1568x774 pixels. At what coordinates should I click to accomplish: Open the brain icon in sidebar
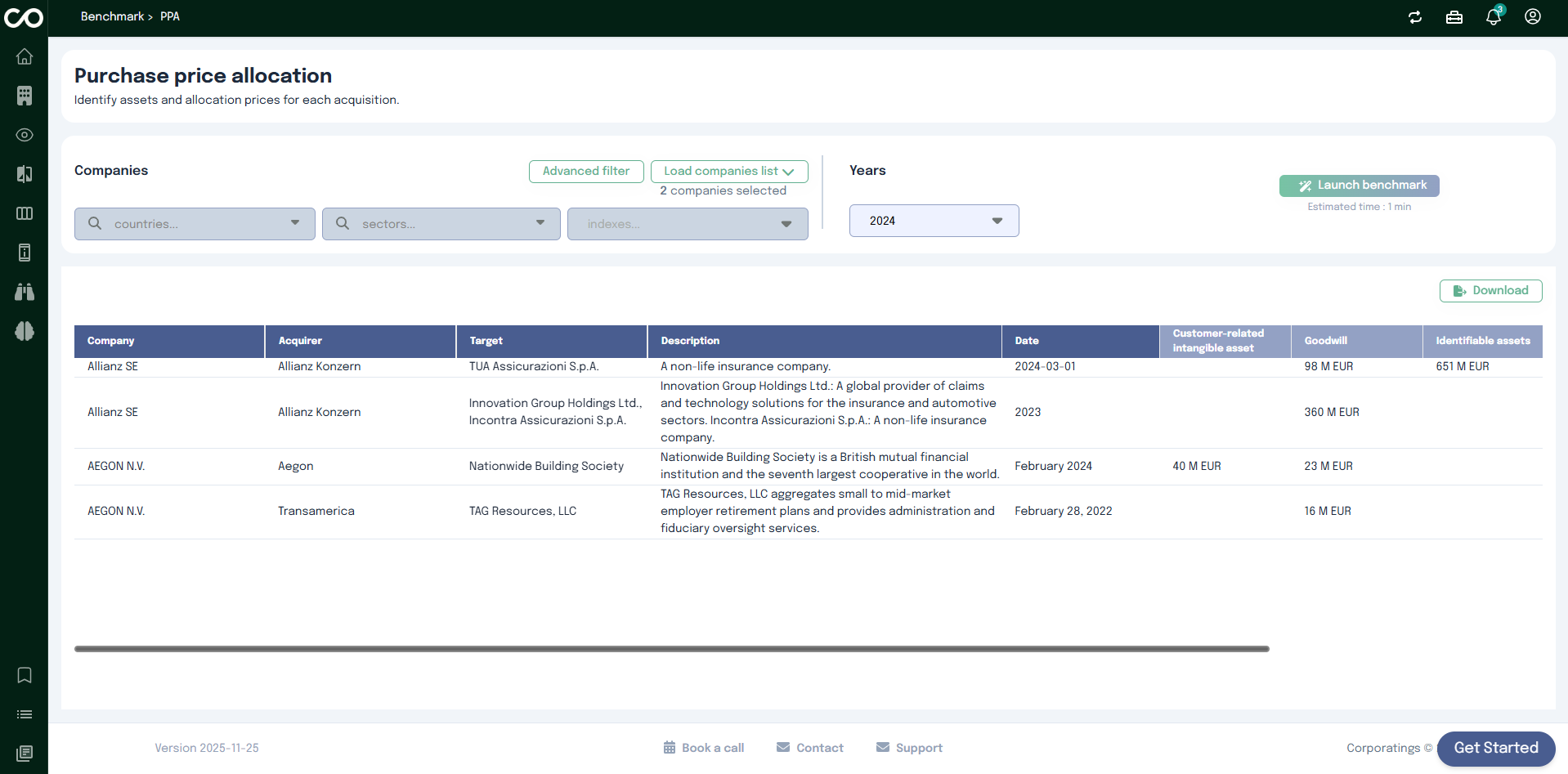click(x=25, y=331)
